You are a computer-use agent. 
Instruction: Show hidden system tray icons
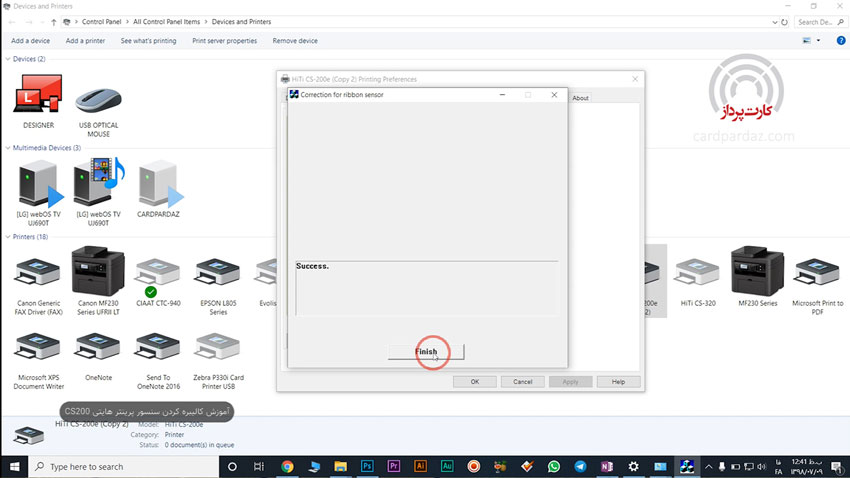tap(709, 467)
